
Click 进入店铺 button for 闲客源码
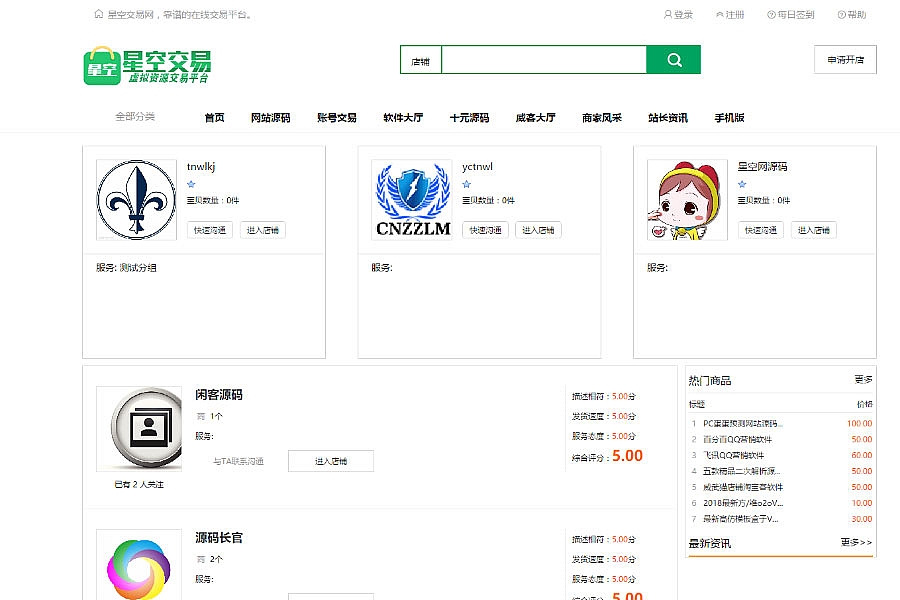pyautogui.click(x=330, y=461)
